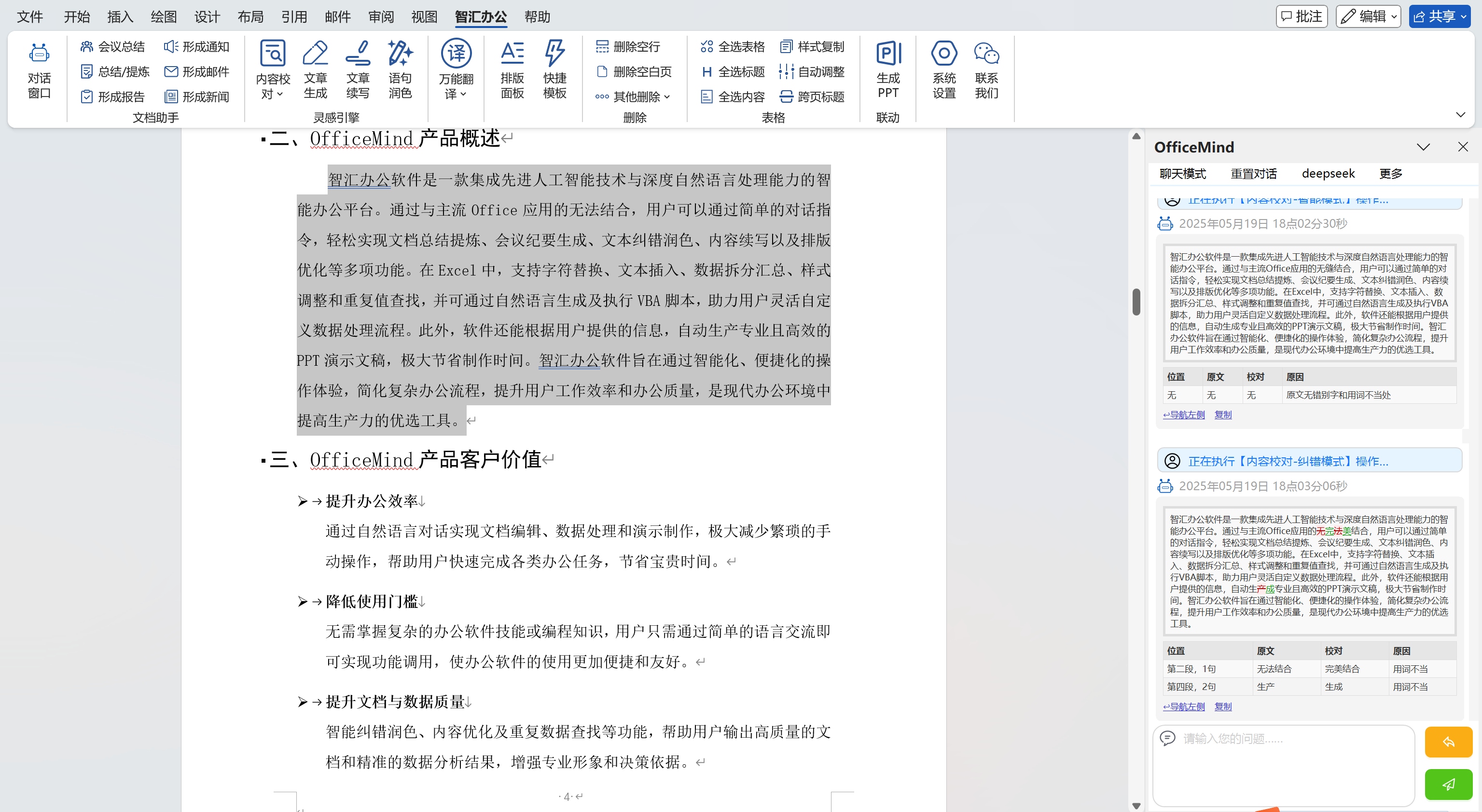The width and height of the screenshot is (1482, 812).
Task: Click the 正在执行【内容校对-纠错模式】 message bar
Action: [1309, 461]
